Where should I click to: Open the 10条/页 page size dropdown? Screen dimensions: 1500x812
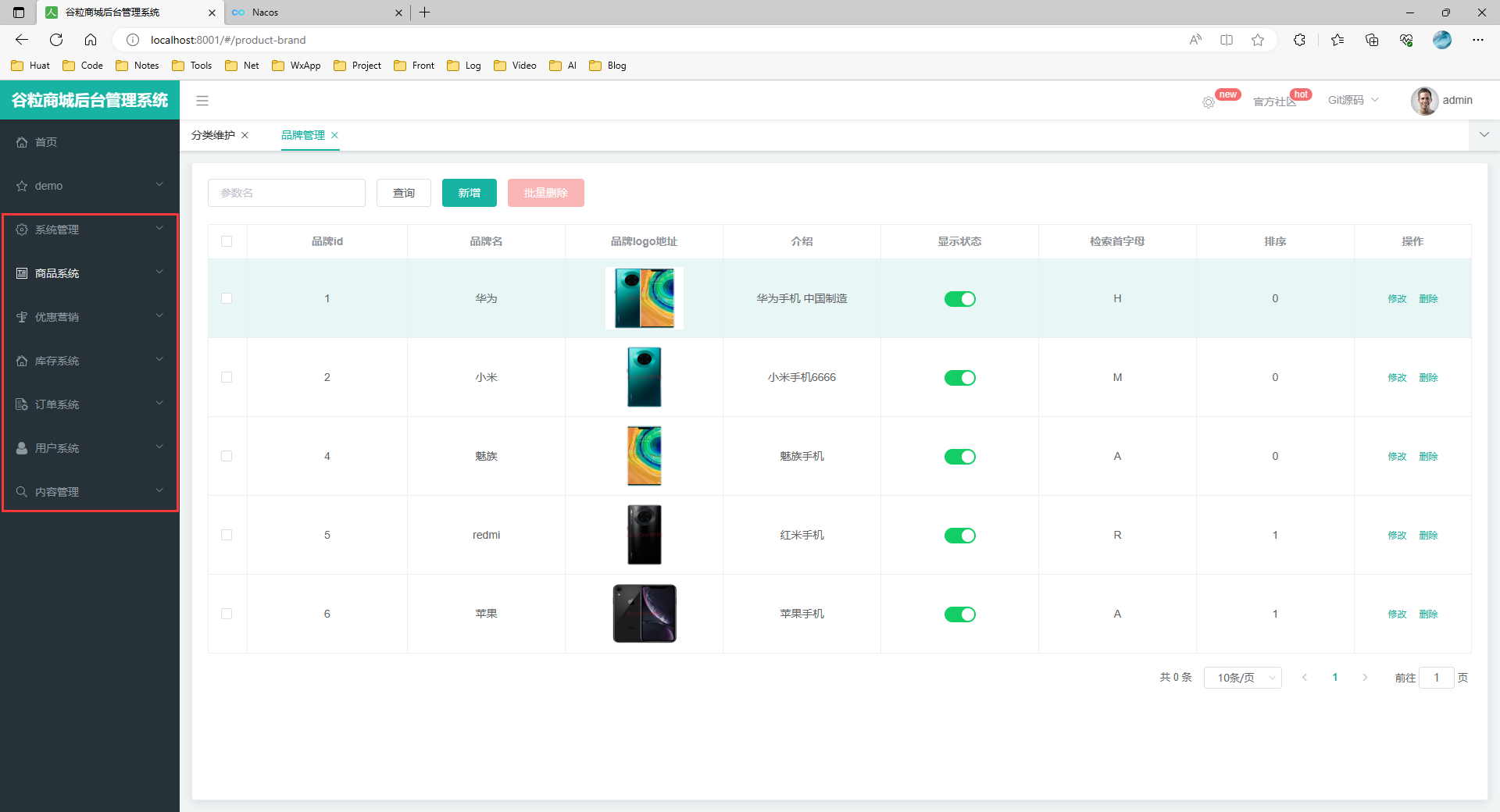coord(1242,678)
